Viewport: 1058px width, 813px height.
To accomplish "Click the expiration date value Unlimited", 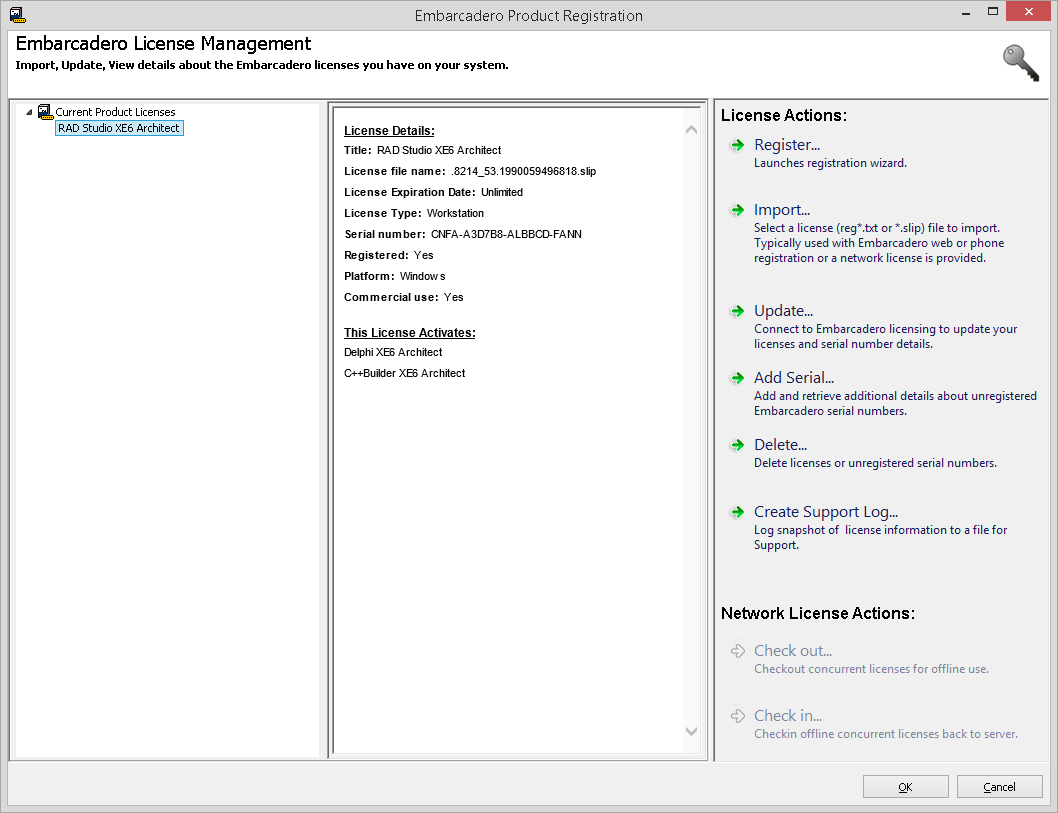I will pos(502,192).
